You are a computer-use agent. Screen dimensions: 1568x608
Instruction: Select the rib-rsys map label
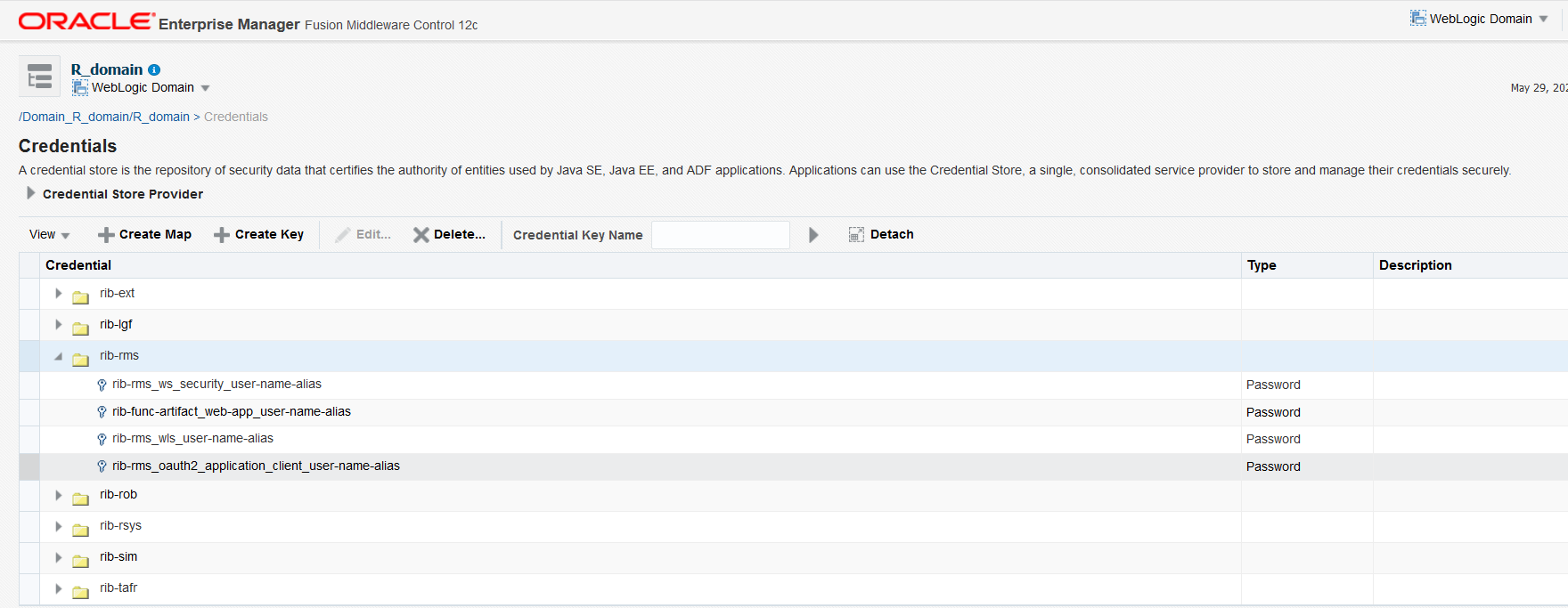click(x=120, y=525)
